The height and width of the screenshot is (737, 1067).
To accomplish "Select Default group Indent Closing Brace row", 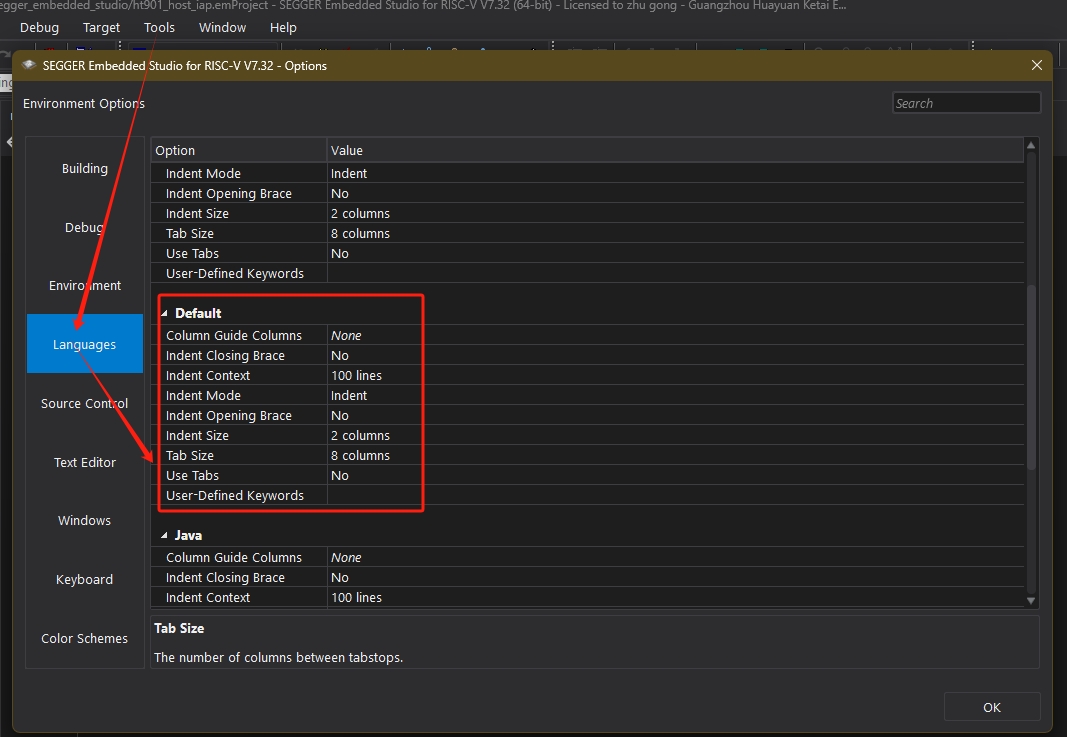I will [588, 355].
